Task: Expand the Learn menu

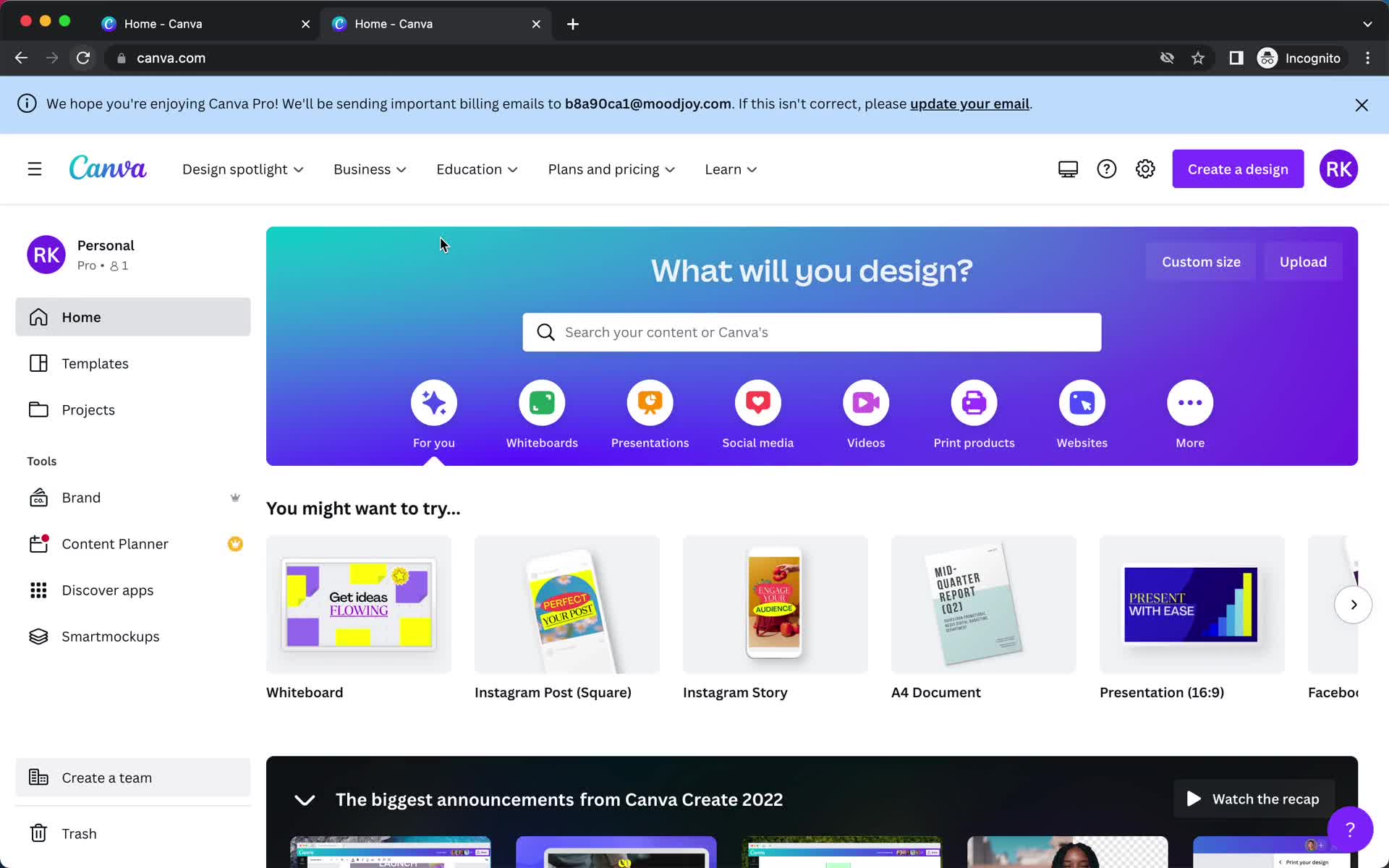Action: tap(731, 169)
